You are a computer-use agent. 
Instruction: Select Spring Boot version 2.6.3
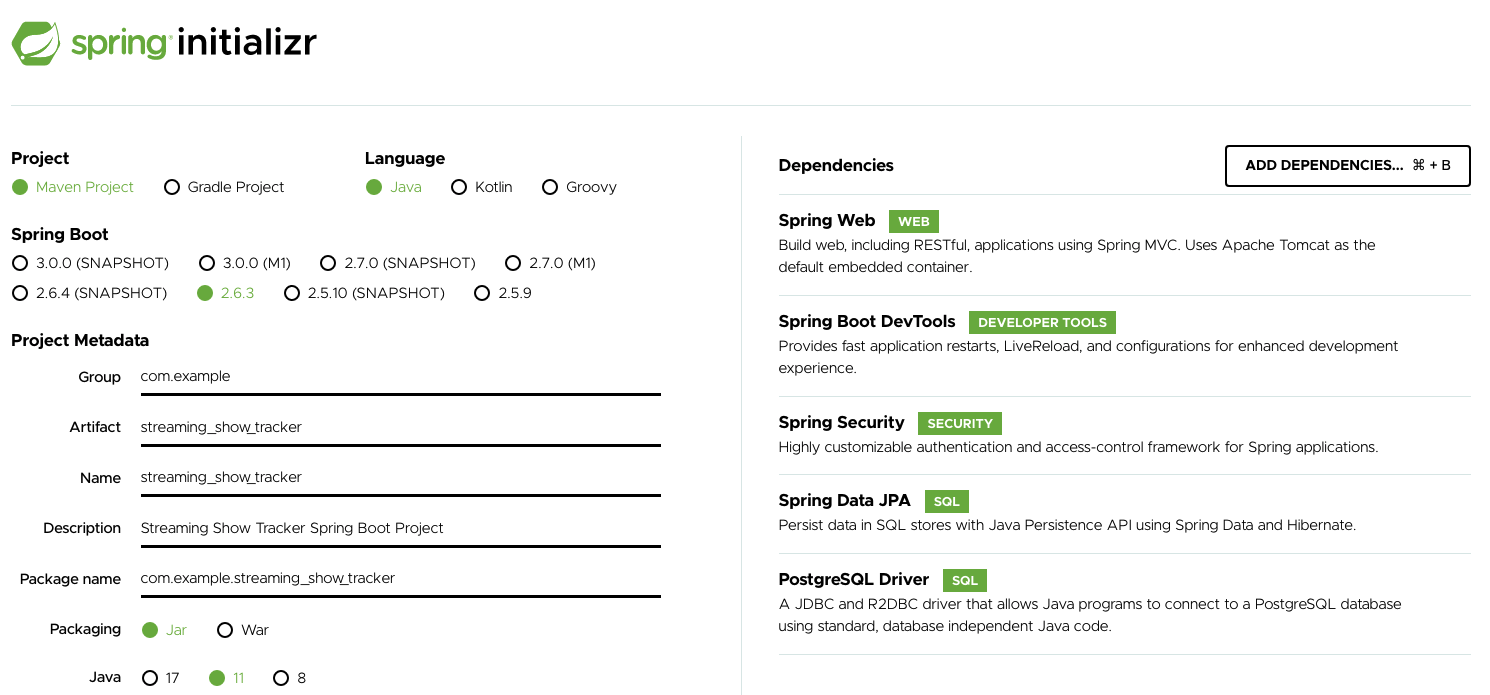point(226,293)
